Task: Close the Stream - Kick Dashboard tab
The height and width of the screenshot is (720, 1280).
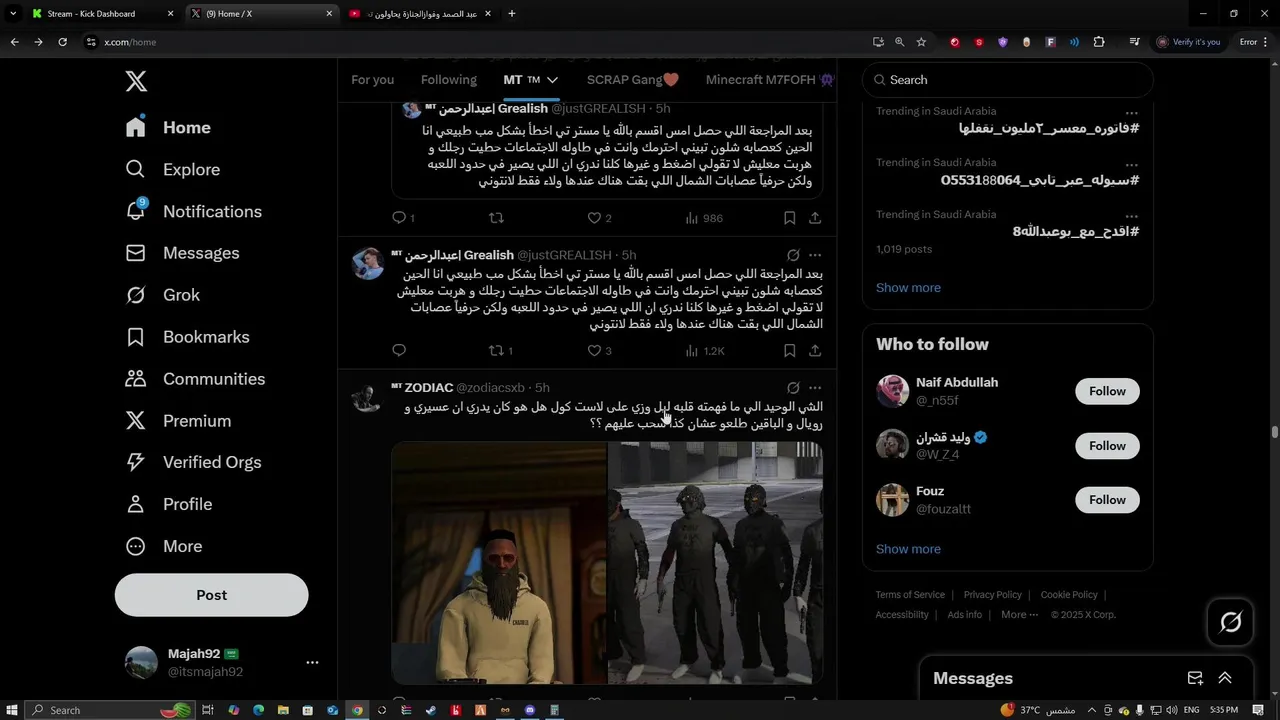Action: pos(170,14)
